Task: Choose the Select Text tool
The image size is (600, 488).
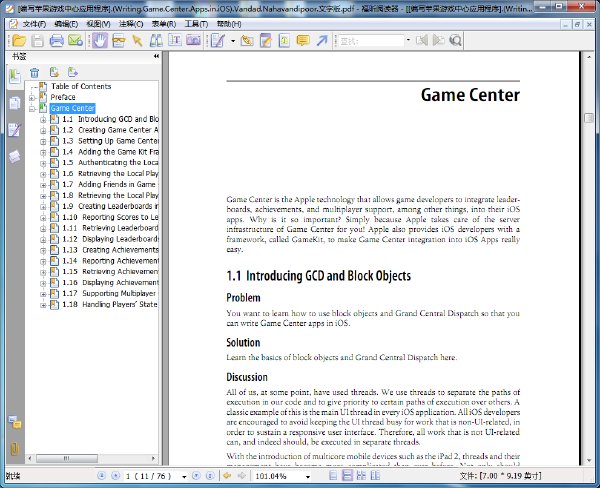Action: (119, 40)
